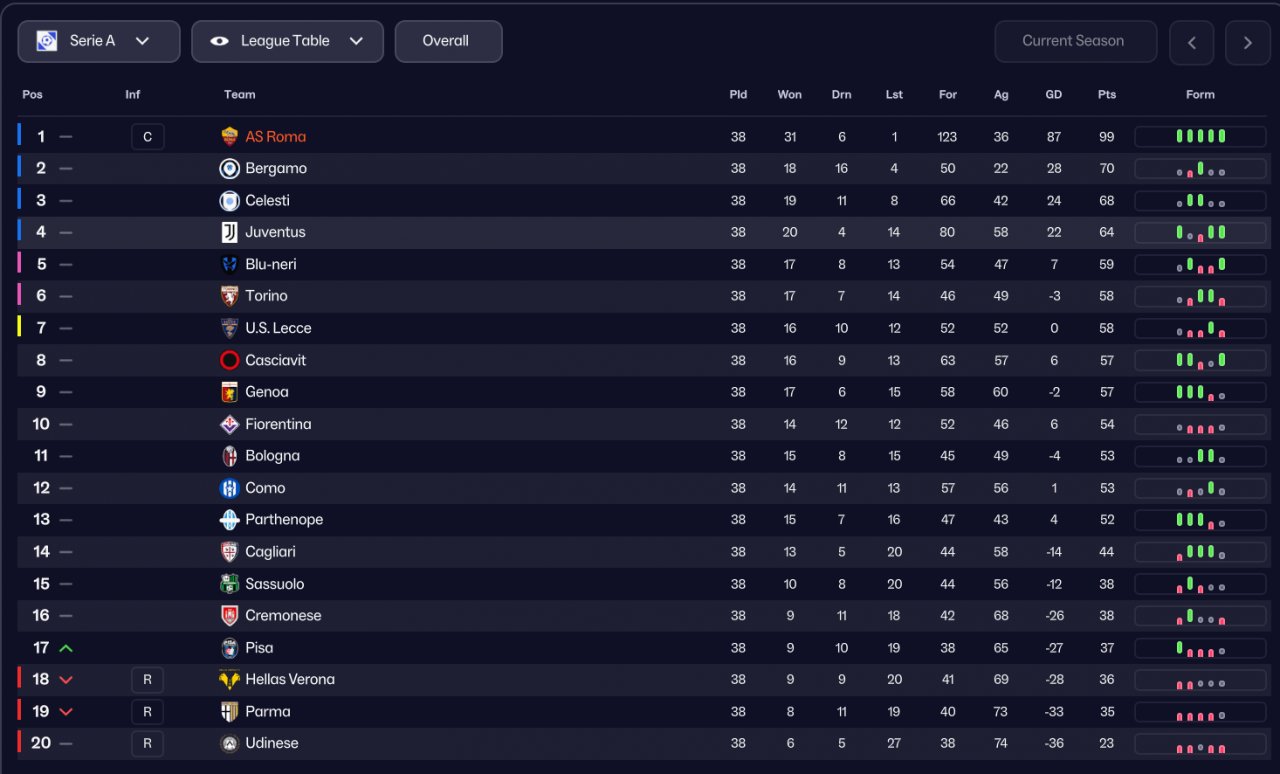This screenshot has height=774, width=1280.
Task: Click the champions C badge for AS Roma
Action: click(147, 137)
